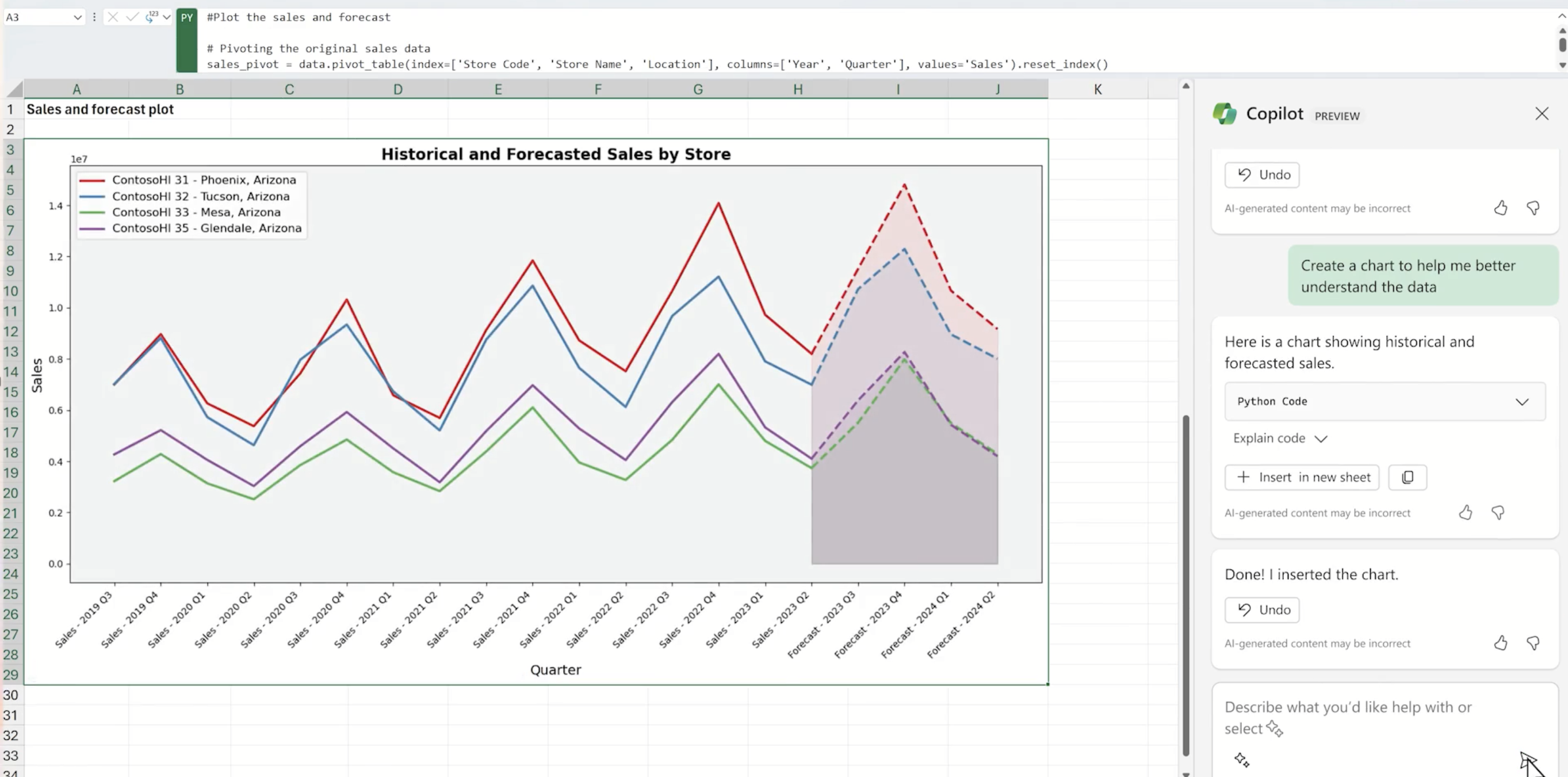The height and width of the screenshot is (777, 1568).
Task: Click the green PY indicator badge
Action: tap(187, 40)
